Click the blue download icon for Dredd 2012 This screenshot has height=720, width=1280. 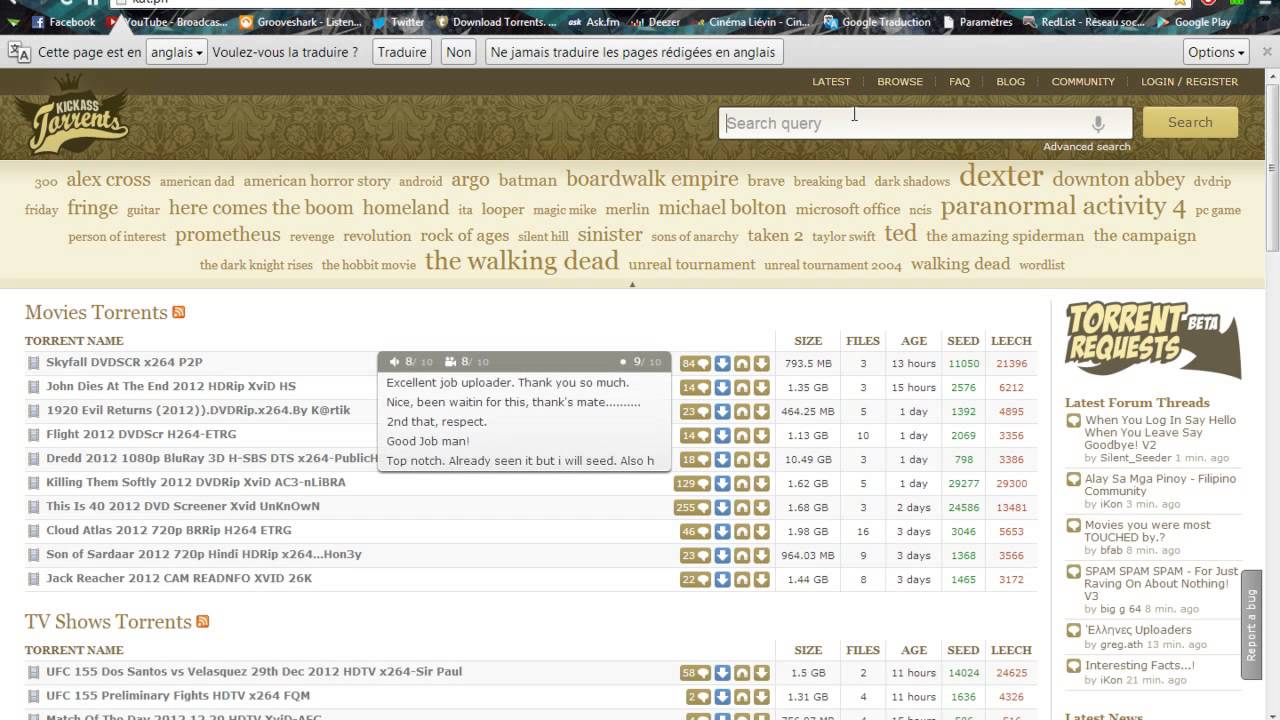(722, 458)
